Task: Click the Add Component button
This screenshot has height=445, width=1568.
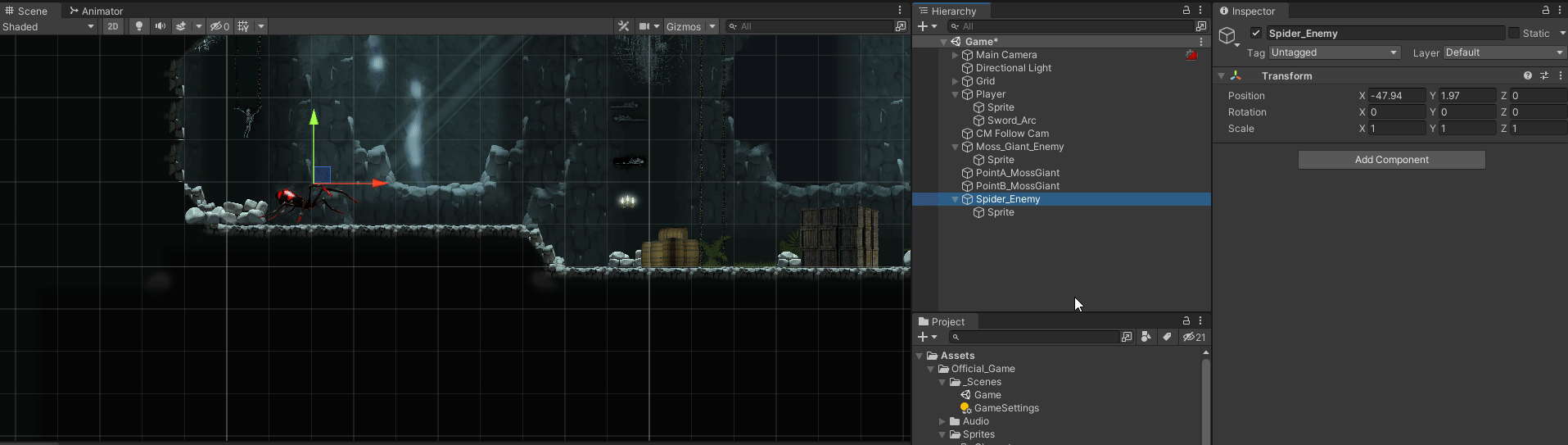Action: coord(1391,160)
